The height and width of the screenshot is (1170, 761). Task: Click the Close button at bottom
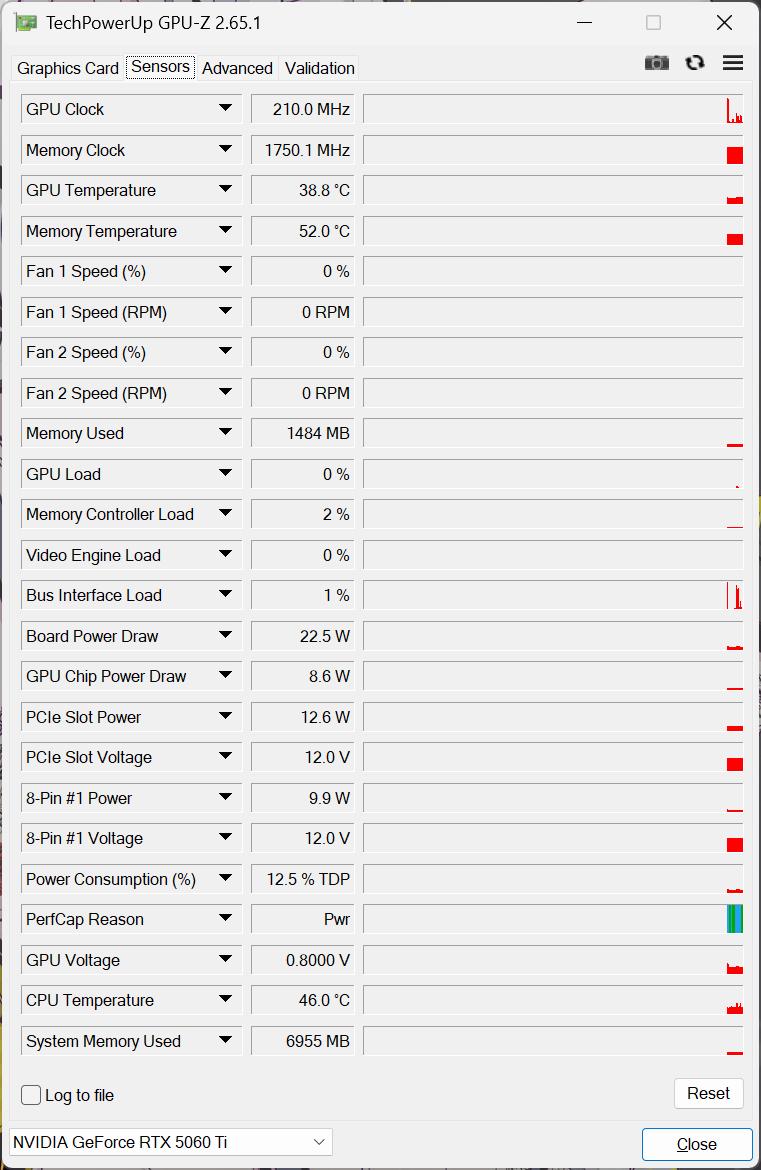click(696, 1144)
